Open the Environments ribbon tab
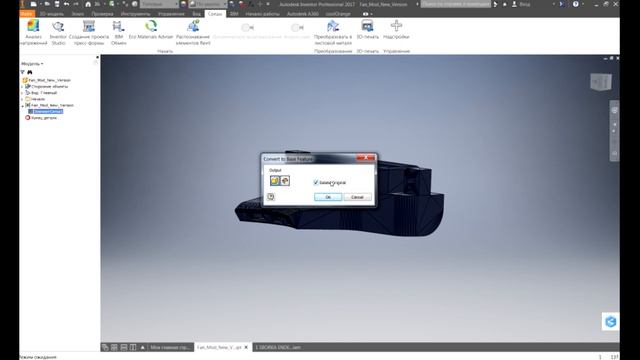This screenshot has height=360, width=640. click(x=215, y=14)
